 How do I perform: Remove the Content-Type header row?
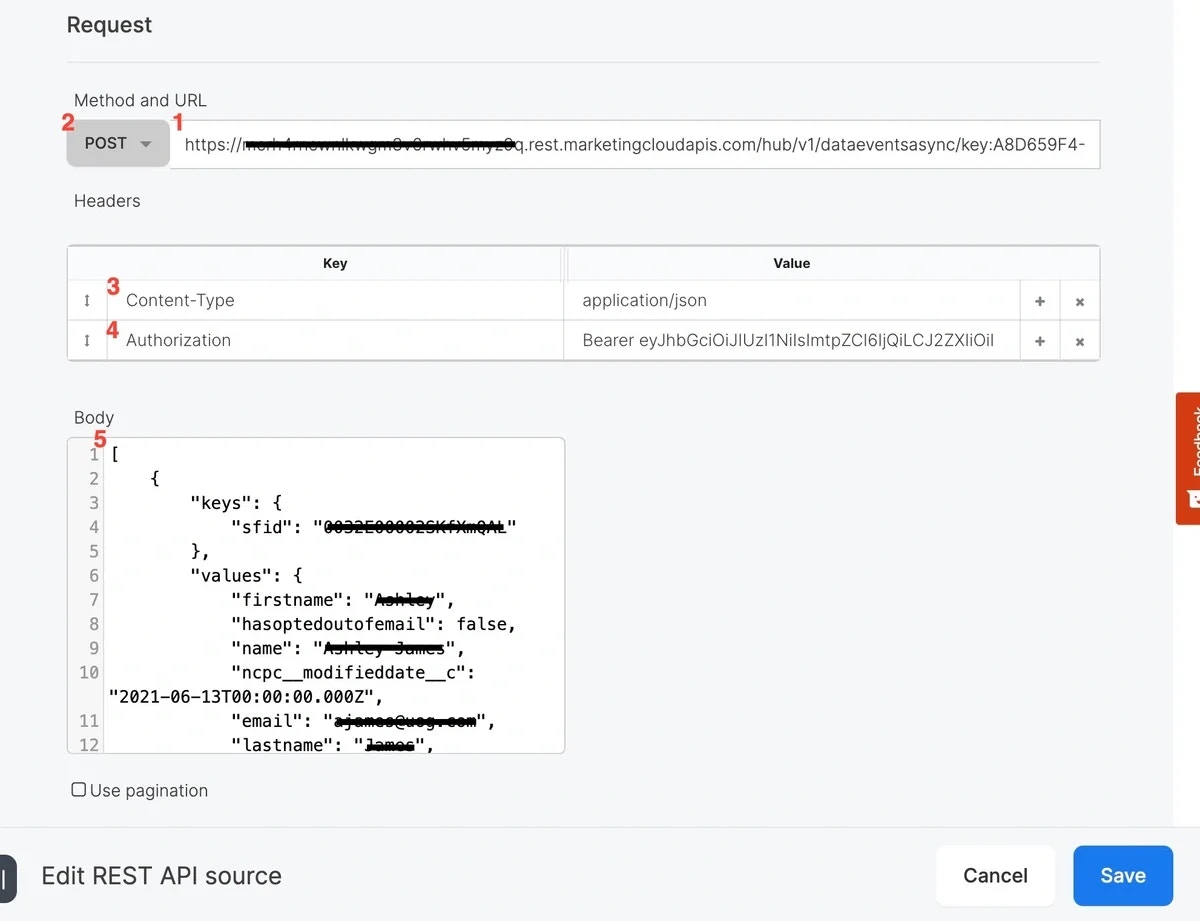click(x=1080, y=301)
